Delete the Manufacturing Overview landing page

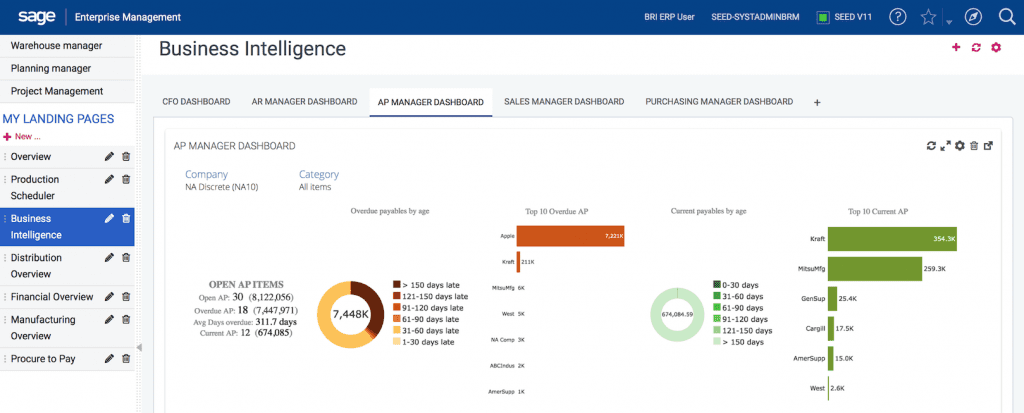point(126,320)
